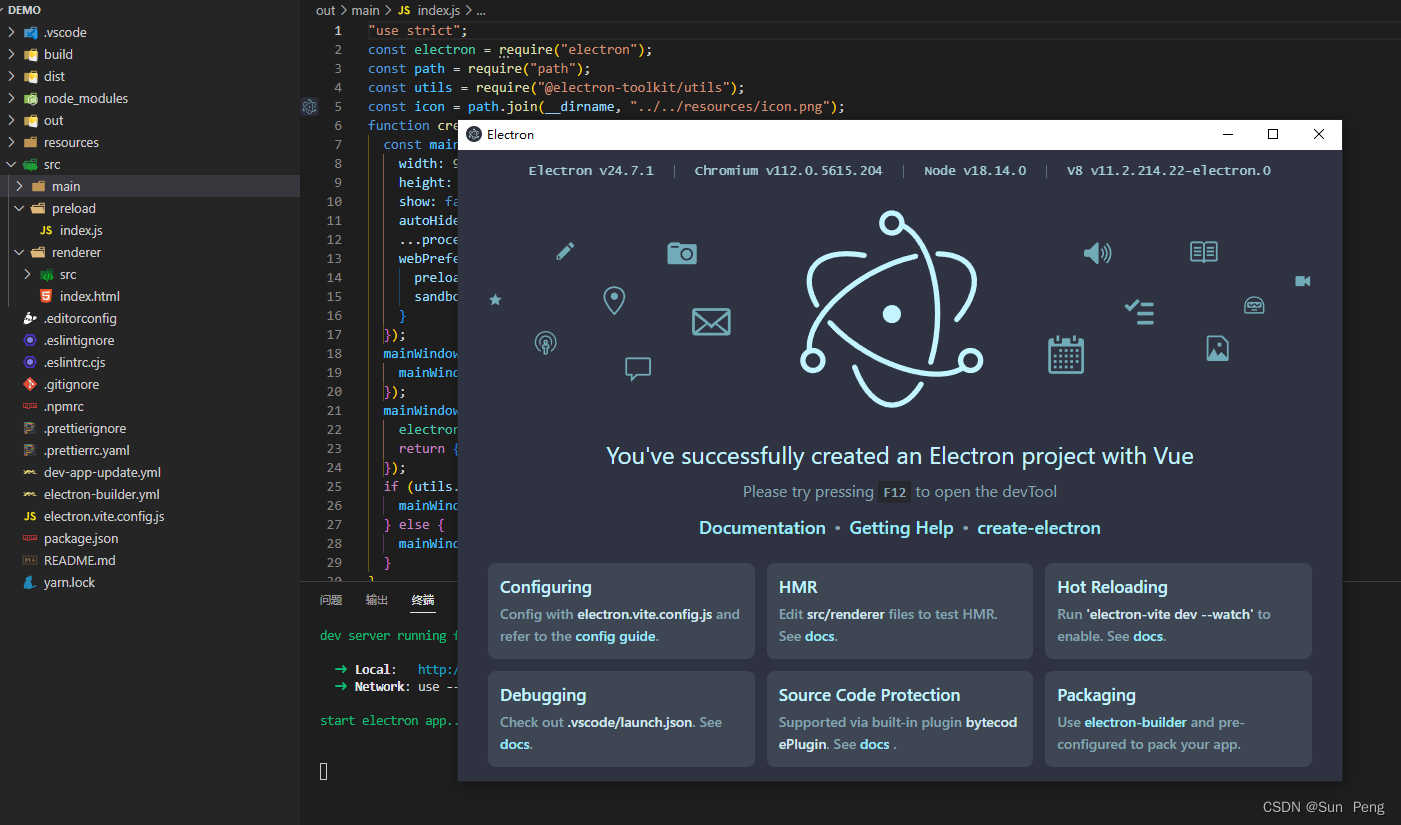Click the terminal input cursor
The width and height of the screenshot is (1401, 825).
324,771
